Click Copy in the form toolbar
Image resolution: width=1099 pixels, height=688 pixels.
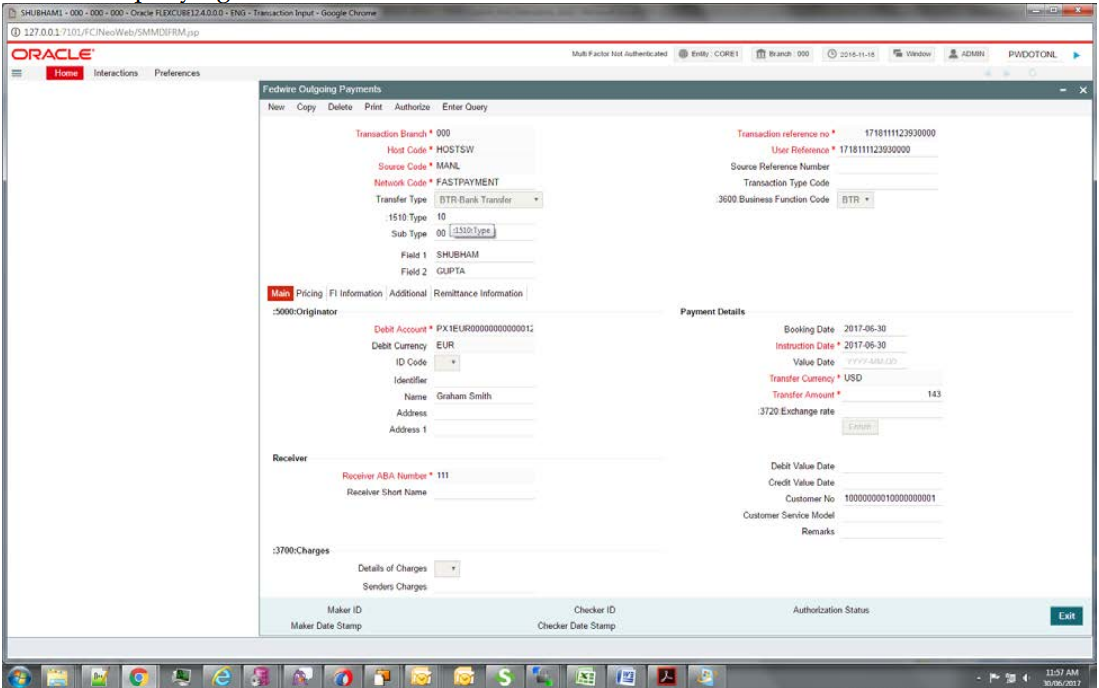click(306, 107)
